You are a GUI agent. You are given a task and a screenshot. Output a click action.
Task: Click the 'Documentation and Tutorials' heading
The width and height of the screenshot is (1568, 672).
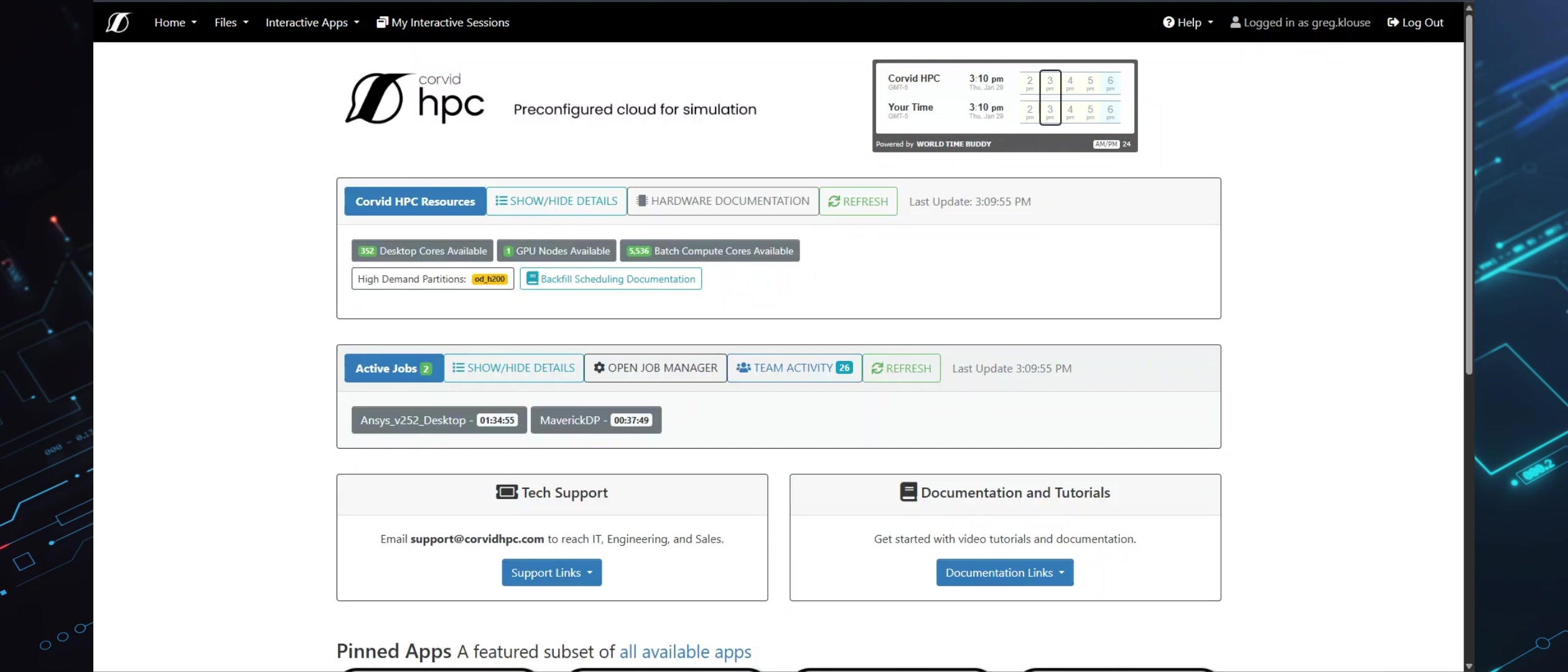pos(1015,493)
